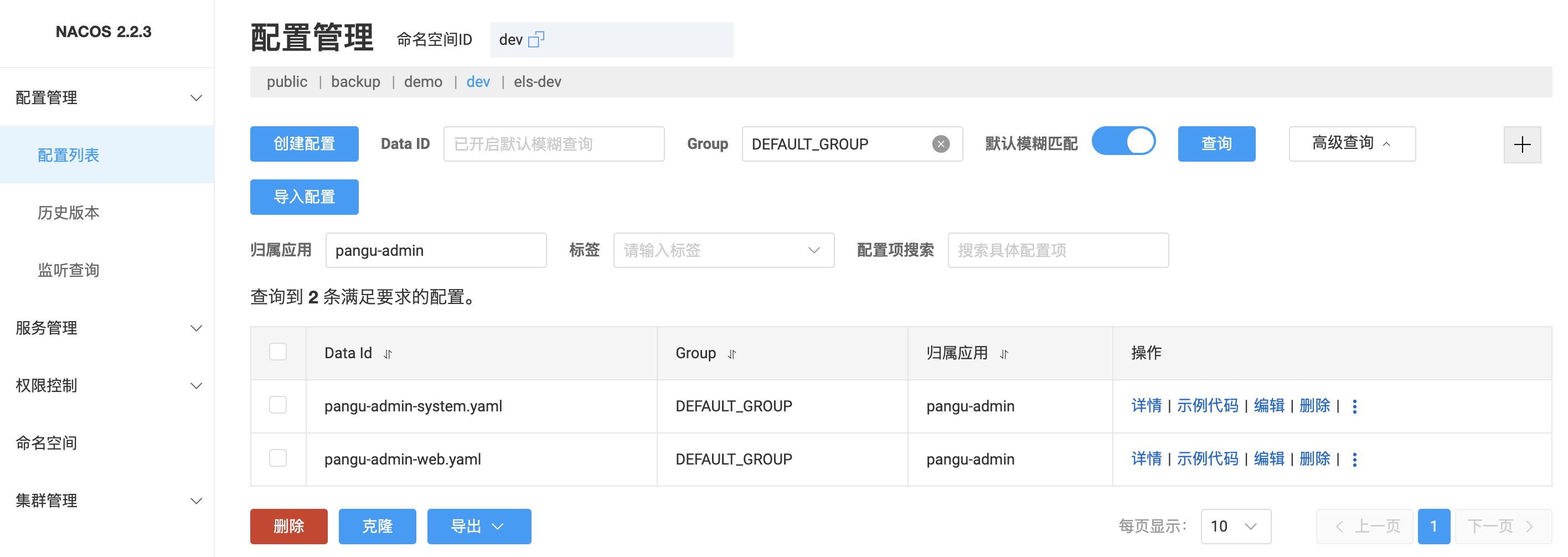Screen dimensions: 1568x557
Task: Sort by 归属应用 column
Action: pos(1004,354)
